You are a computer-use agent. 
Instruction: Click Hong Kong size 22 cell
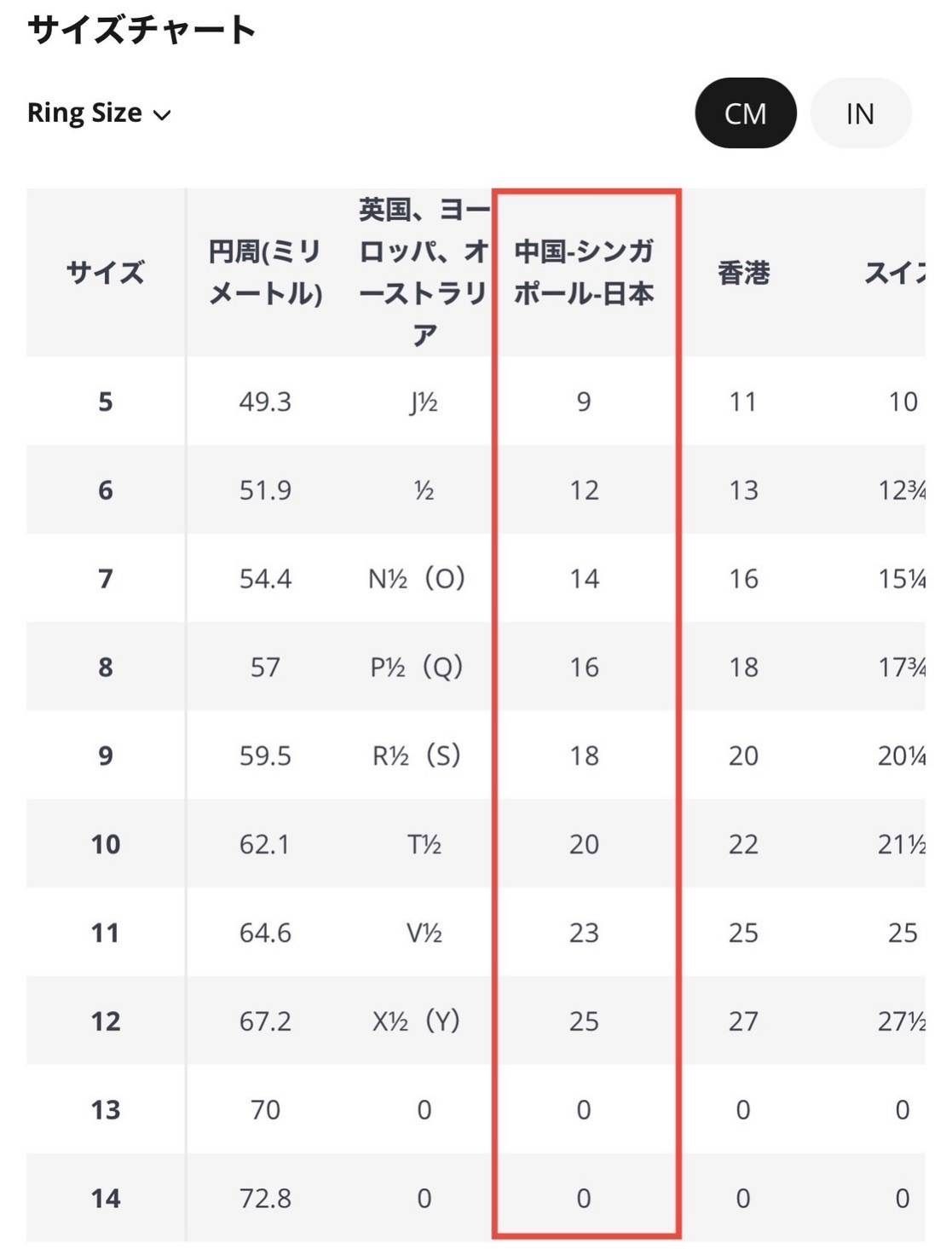pyautogui.click(x=743, y=844)
